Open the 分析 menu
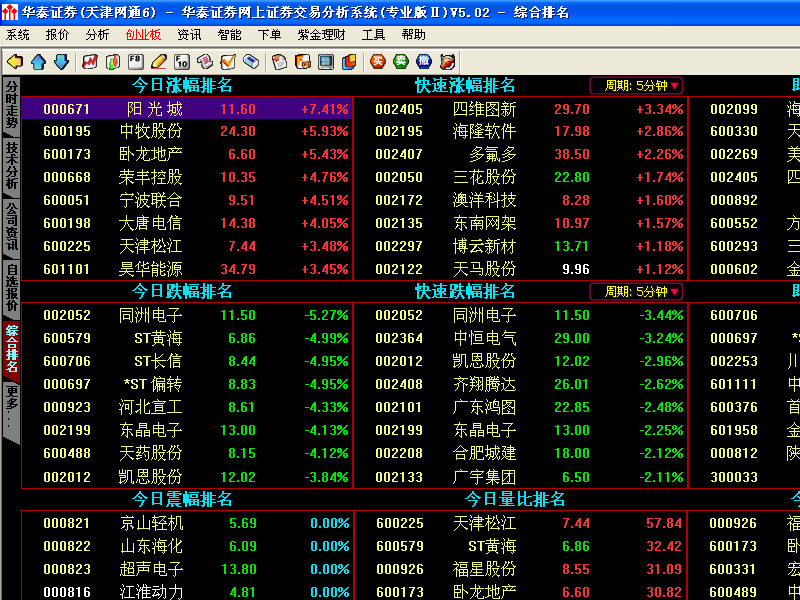The image size is (800, 600). tap(97, 35)
